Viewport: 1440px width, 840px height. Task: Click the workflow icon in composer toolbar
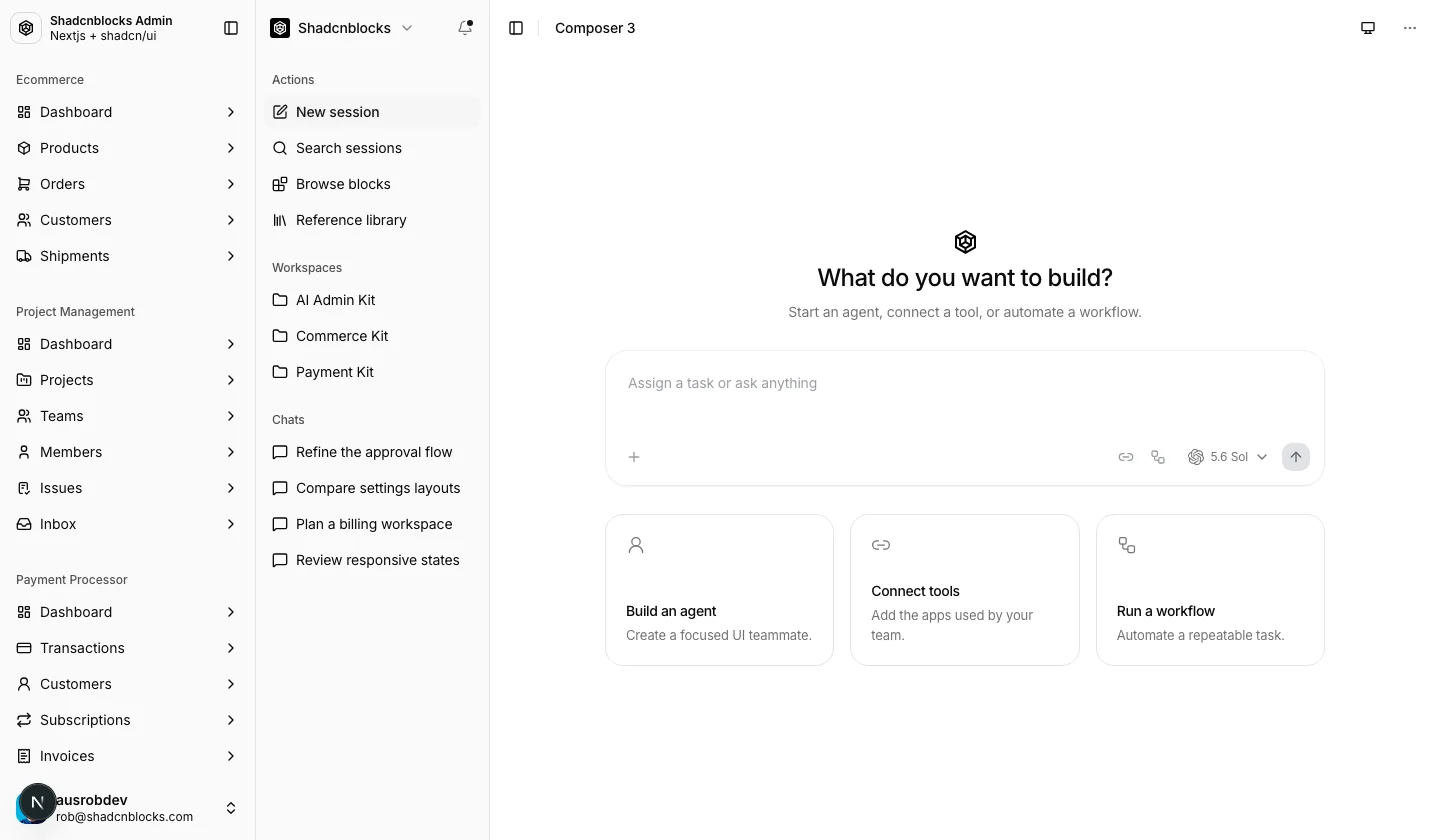coord(1158,457)
